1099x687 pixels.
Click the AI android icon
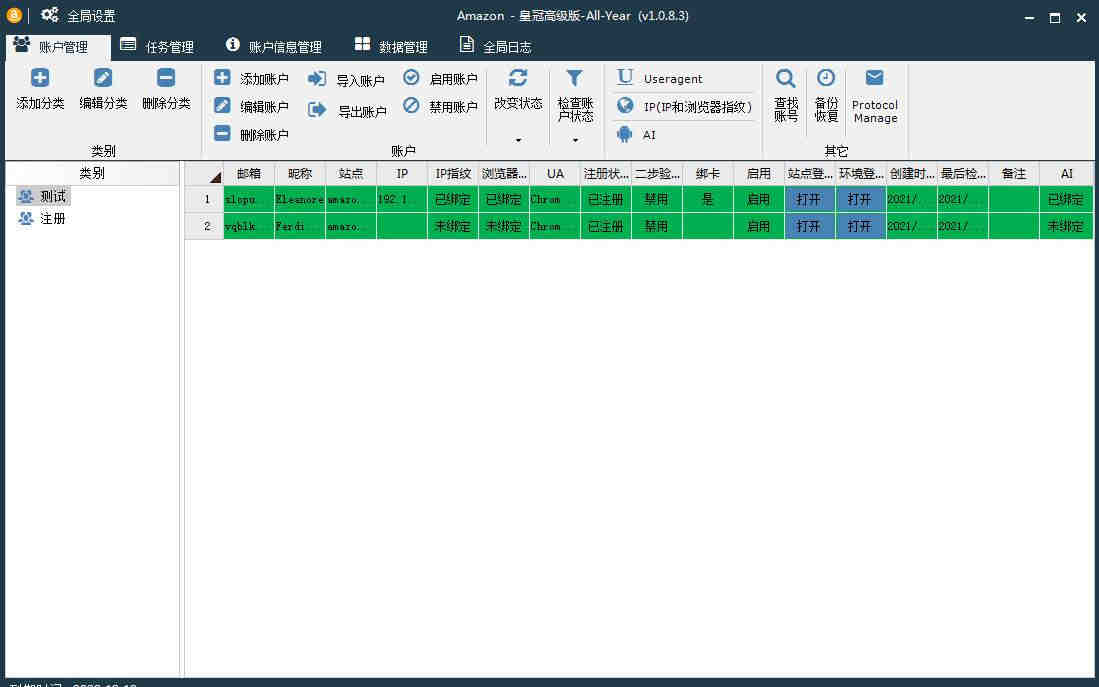tap(624, 133)
